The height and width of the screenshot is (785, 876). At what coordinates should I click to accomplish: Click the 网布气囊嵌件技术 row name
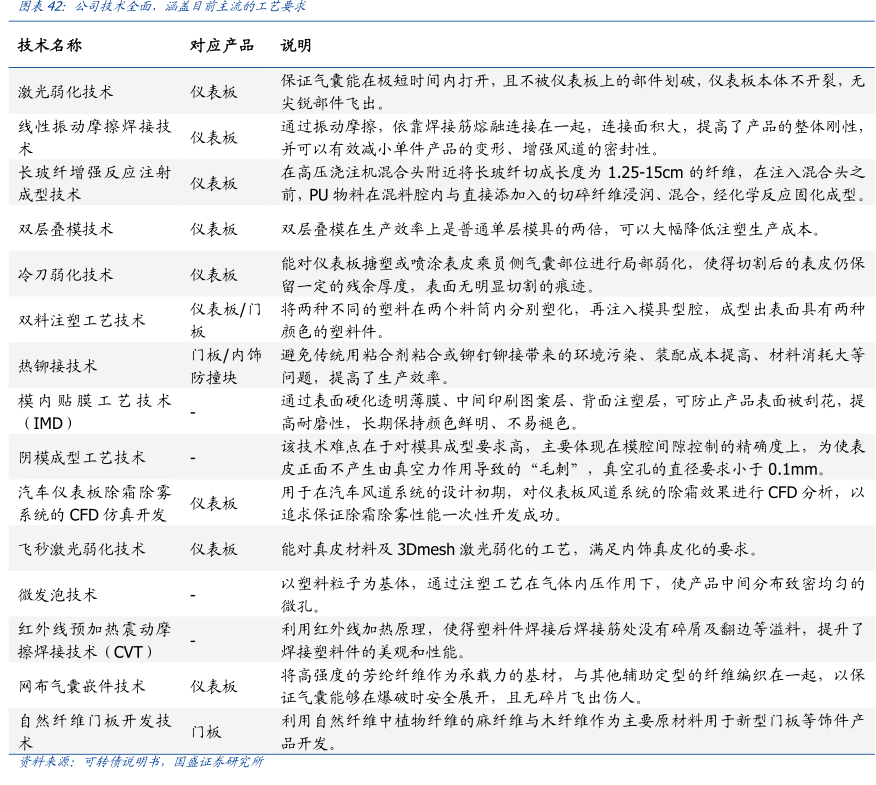point(81,686)
